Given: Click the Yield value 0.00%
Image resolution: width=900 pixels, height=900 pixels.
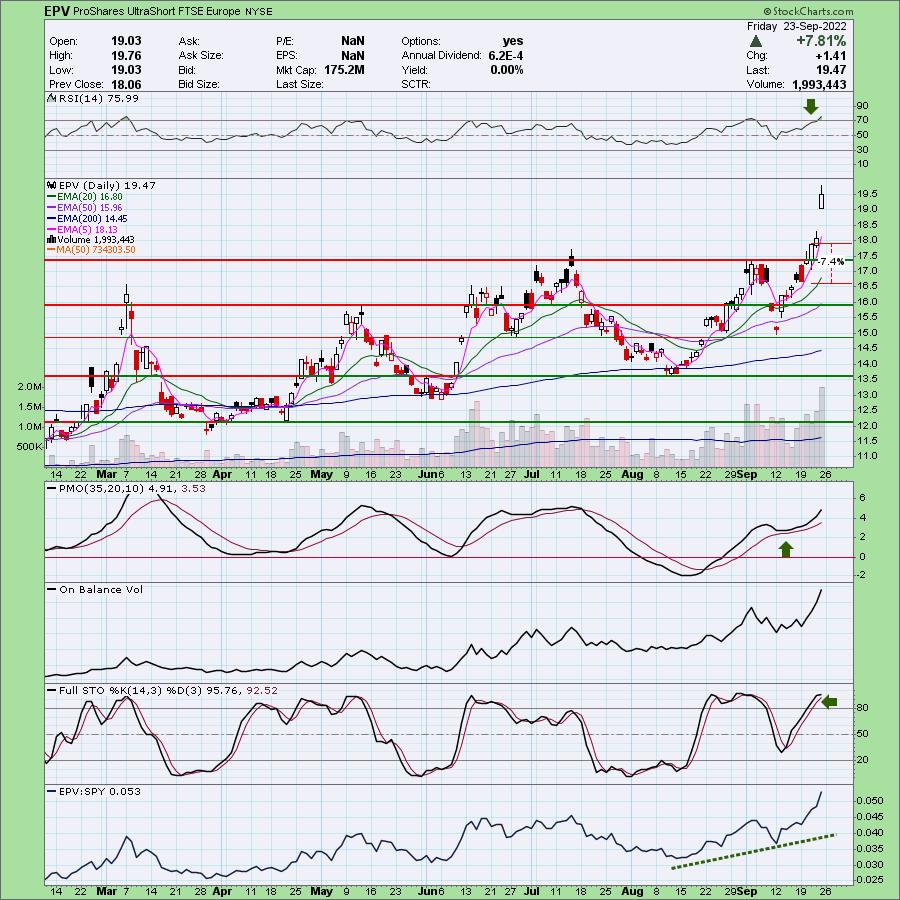Looking at the screenshot, I should coord(507,70).
